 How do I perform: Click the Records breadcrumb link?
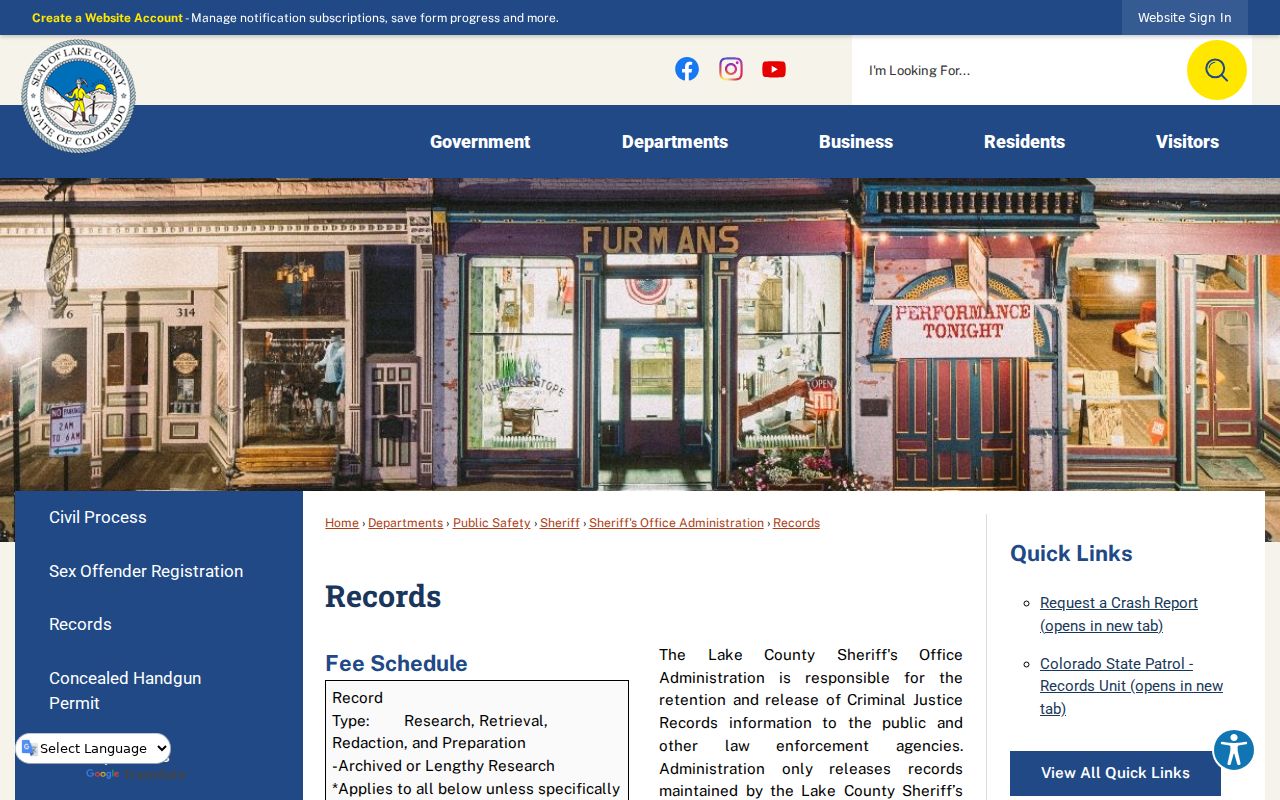pos(796,523)
